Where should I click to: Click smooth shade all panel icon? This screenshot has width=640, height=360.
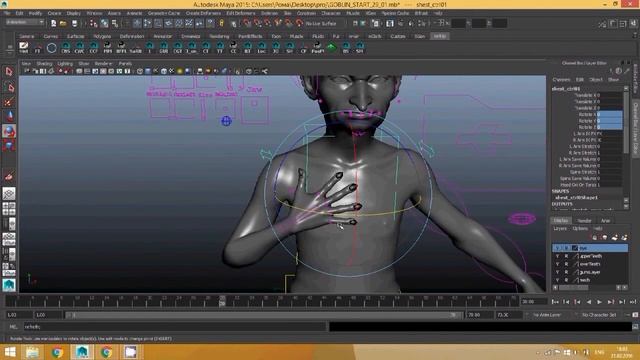[148, 71]
